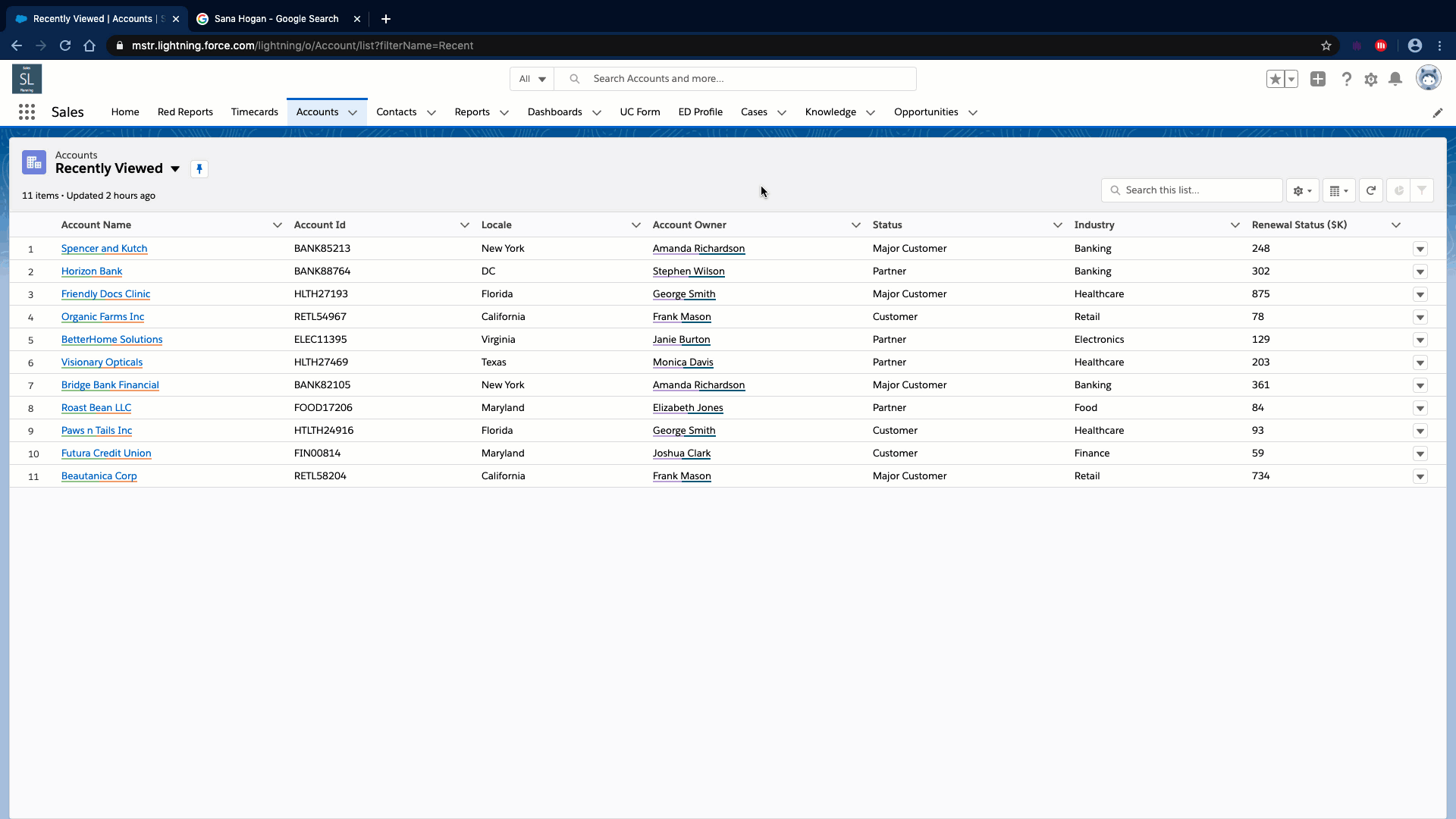Mark this list as favorite with star icon
Viewport: 1456px width, 819px height.
coord(1274,79)
